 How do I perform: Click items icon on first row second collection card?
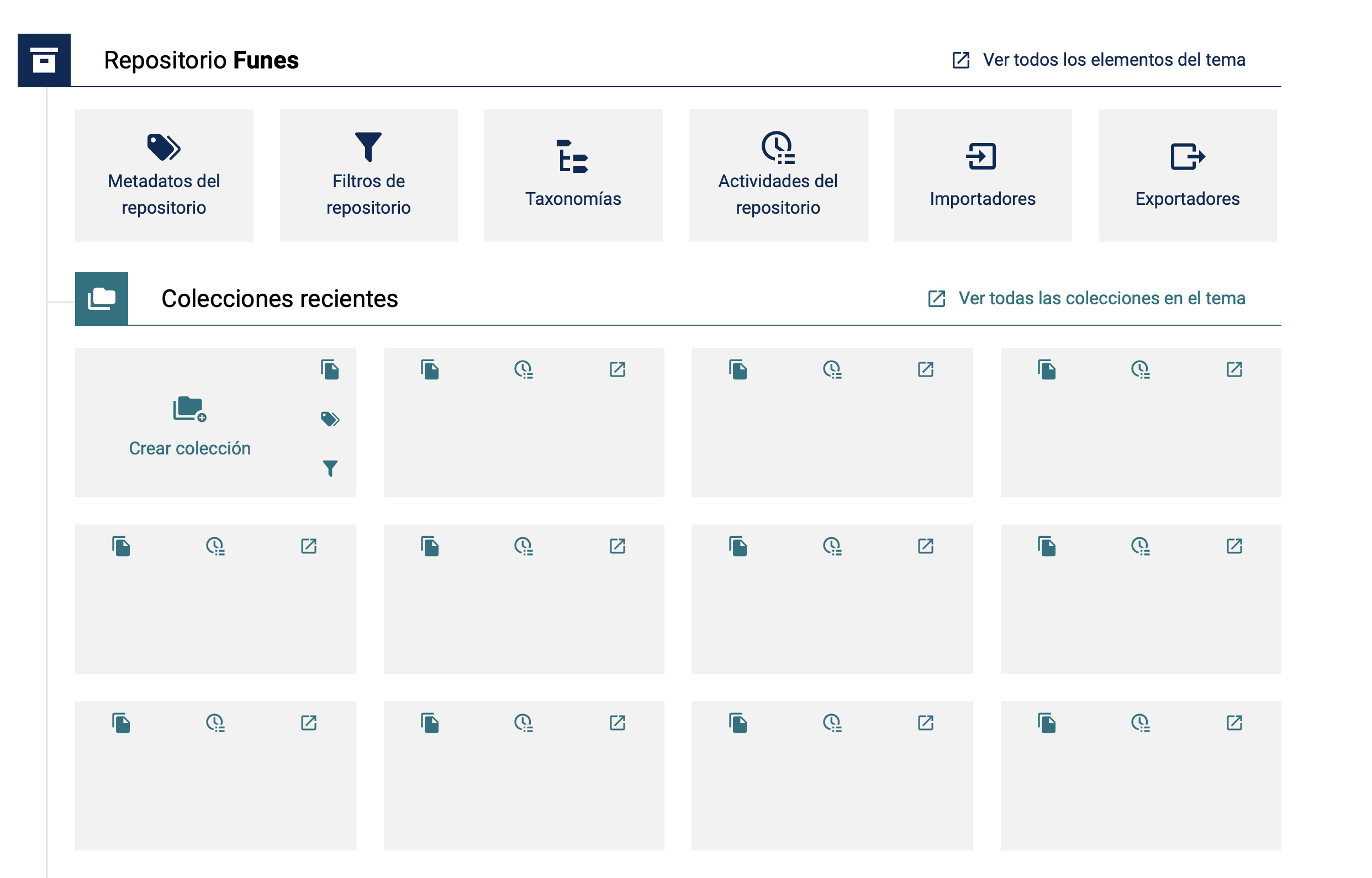click(x=430, y=369)
